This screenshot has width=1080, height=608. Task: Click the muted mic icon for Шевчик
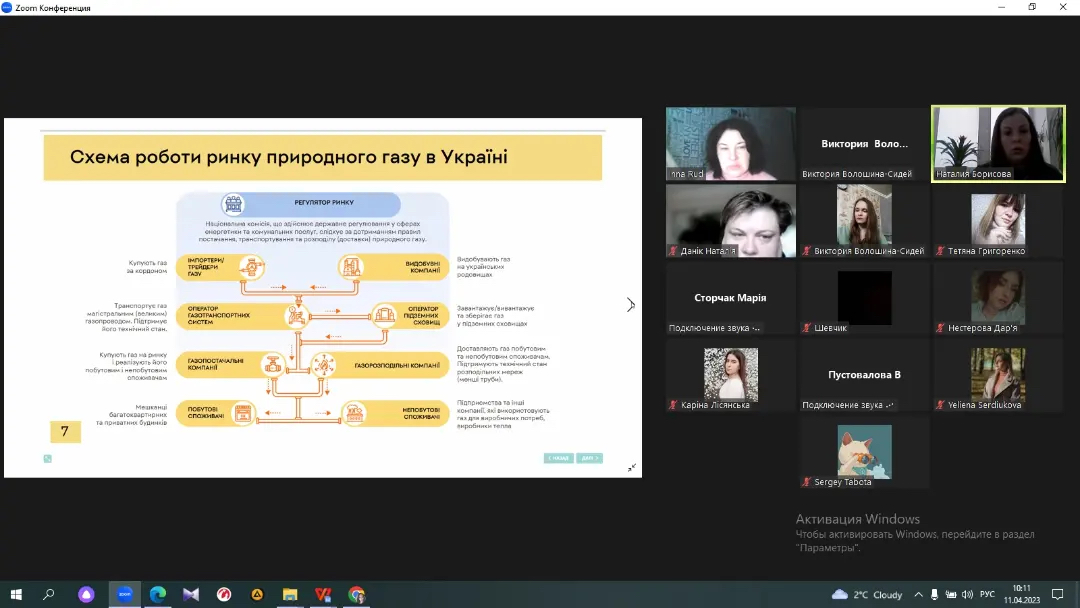point(806,328)
